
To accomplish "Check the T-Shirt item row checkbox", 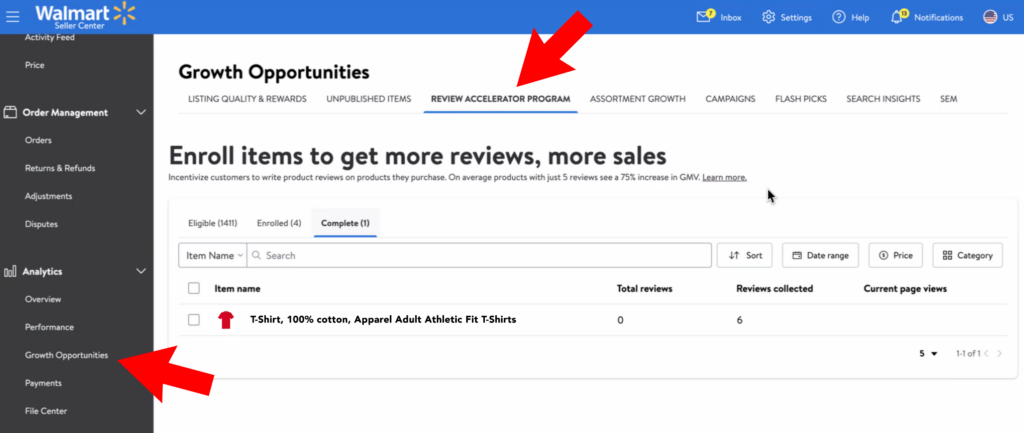I will click(194, 320).
